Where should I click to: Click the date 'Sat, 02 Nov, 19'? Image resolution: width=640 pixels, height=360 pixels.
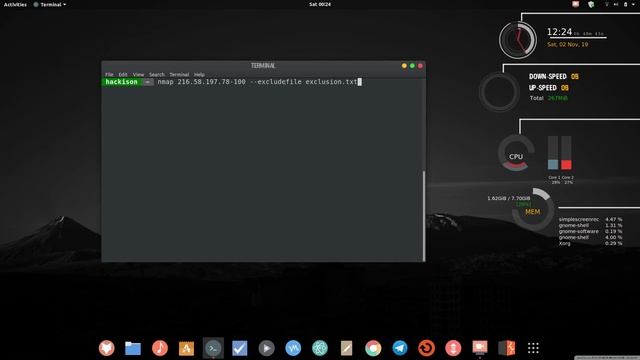click(x=568, y=44)
